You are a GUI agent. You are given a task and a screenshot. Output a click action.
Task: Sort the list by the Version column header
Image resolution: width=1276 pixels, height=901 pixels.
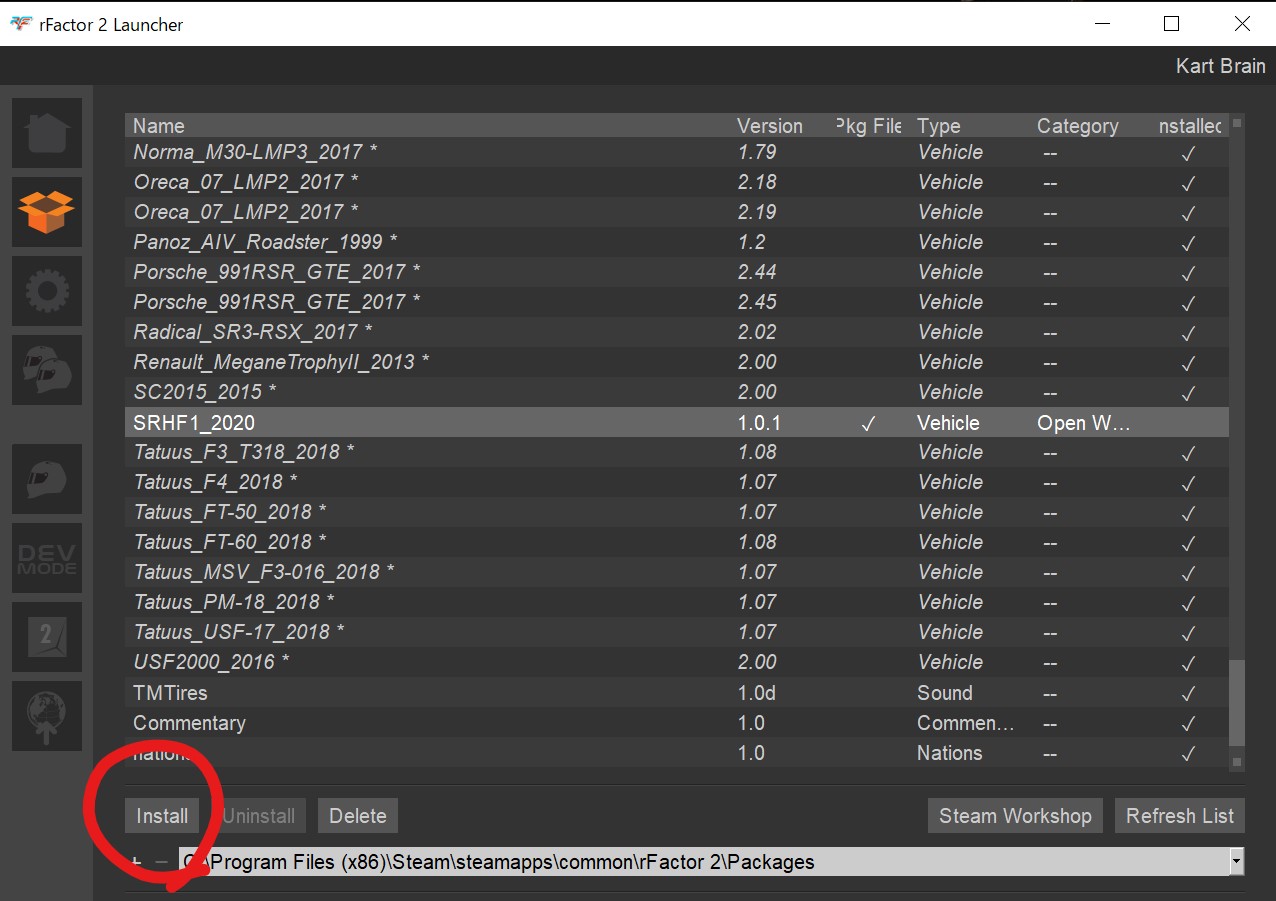click(x=769, y=126)
